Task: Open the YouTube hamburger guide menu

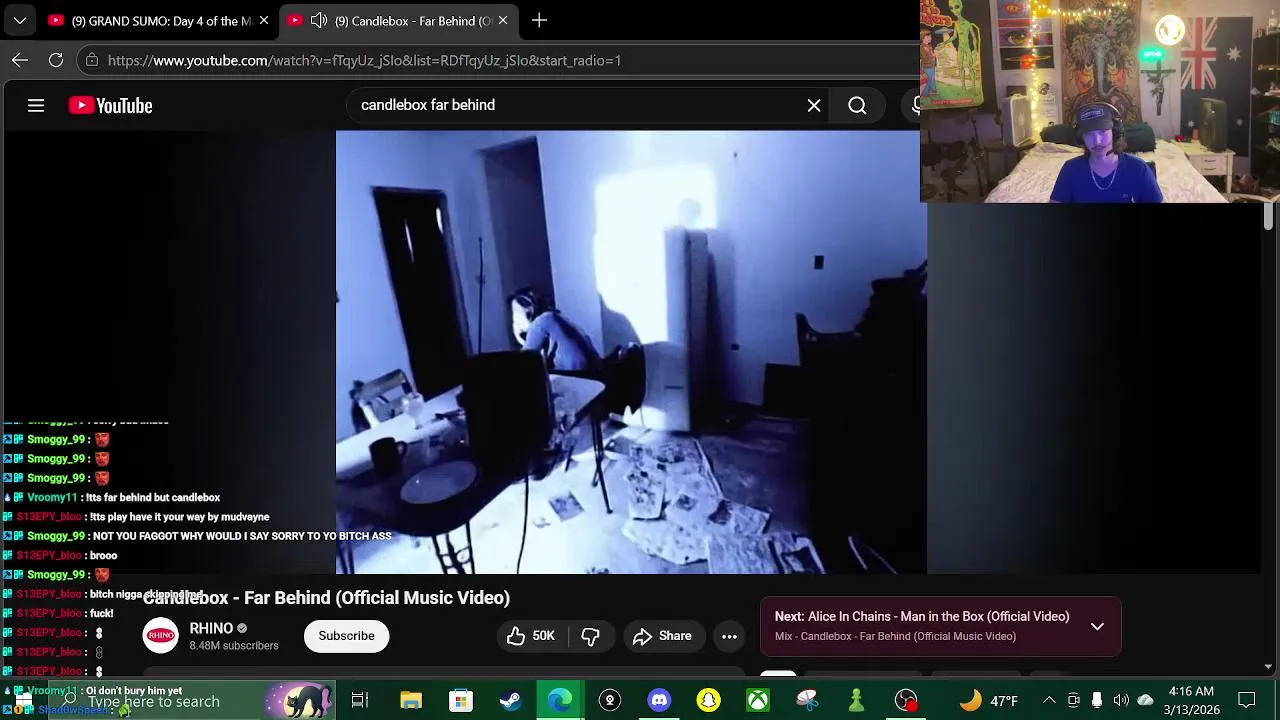Action: pyautogui.click(x=36, y=105)
